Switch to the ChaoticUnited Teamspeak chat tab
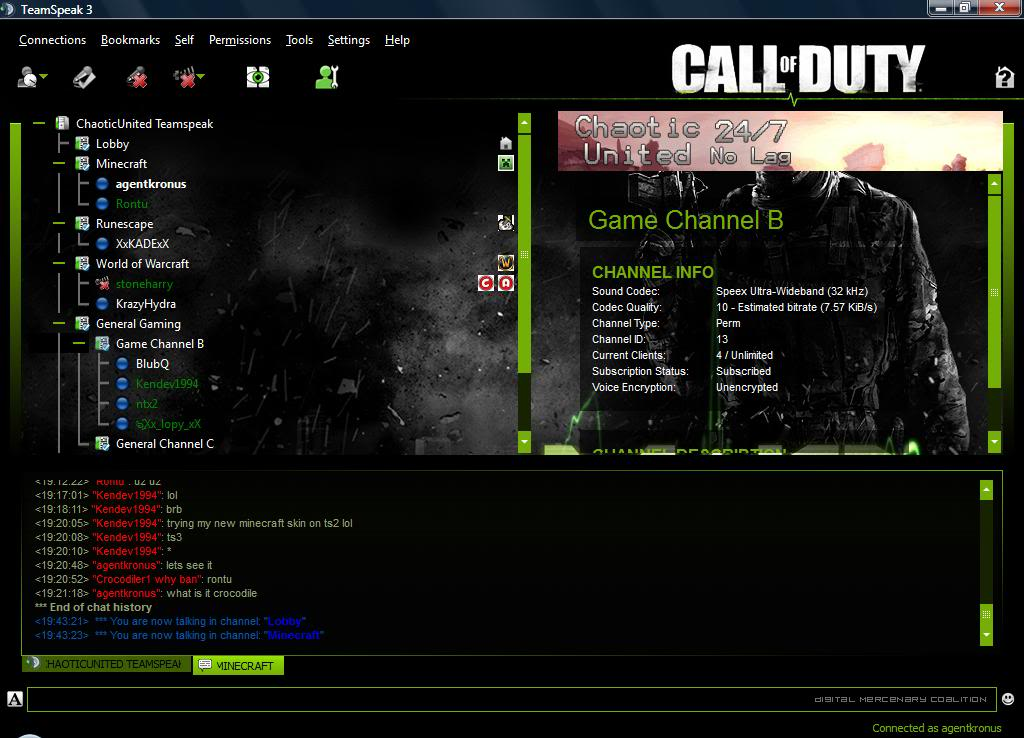The height and width of the screenshot is (738, 1024). point(106,664)
